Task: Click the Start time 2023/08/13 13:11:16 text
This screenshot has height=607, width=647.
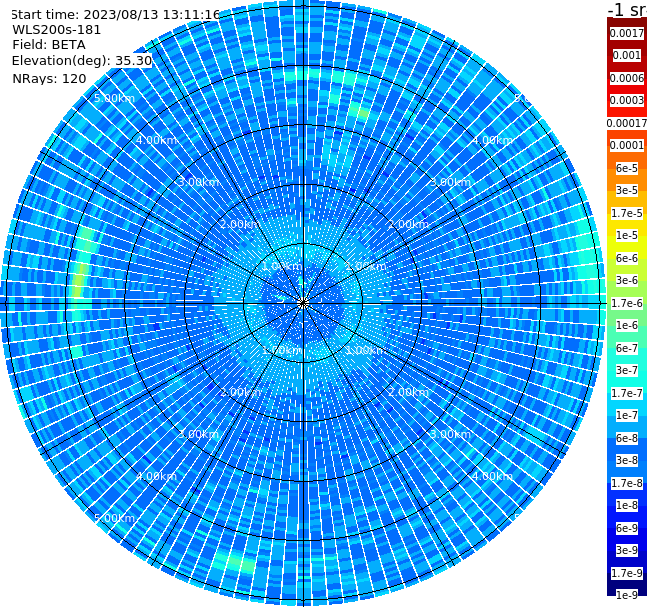Action: (x=115, y=14)
